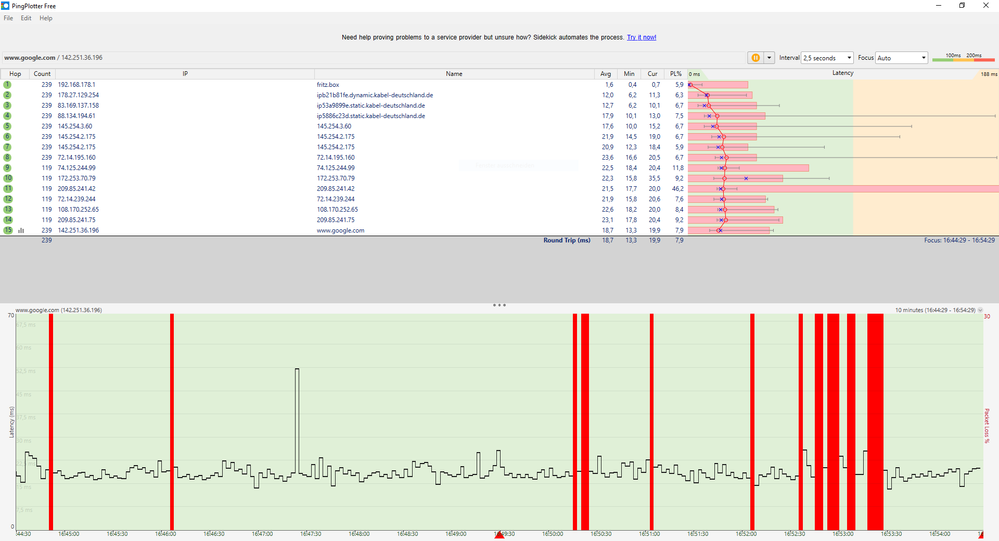Expand the Focus Auto combo box
The height and width of the screenshot is (541, 999).
click(x=902, y=57)
